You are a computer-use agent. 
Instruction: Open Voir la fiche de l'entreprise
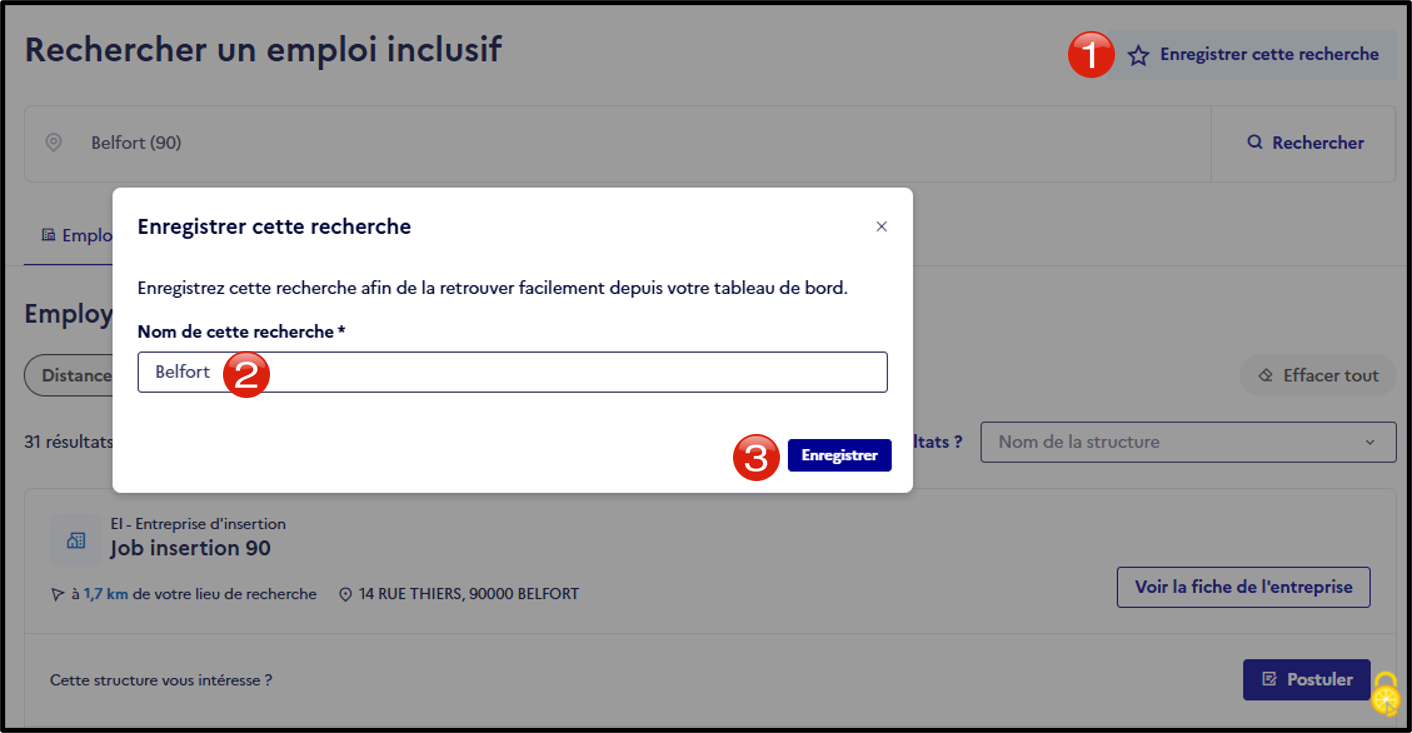1243,587
